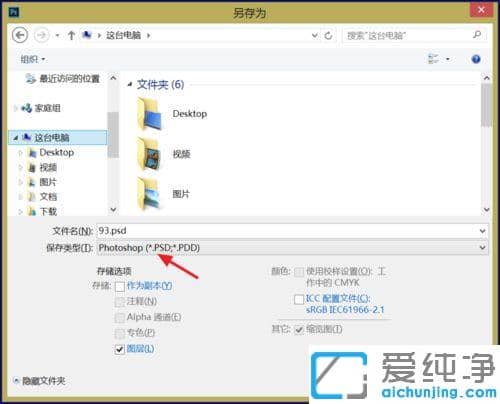Click the forward navigation arrow

click(x=42, y=35)
